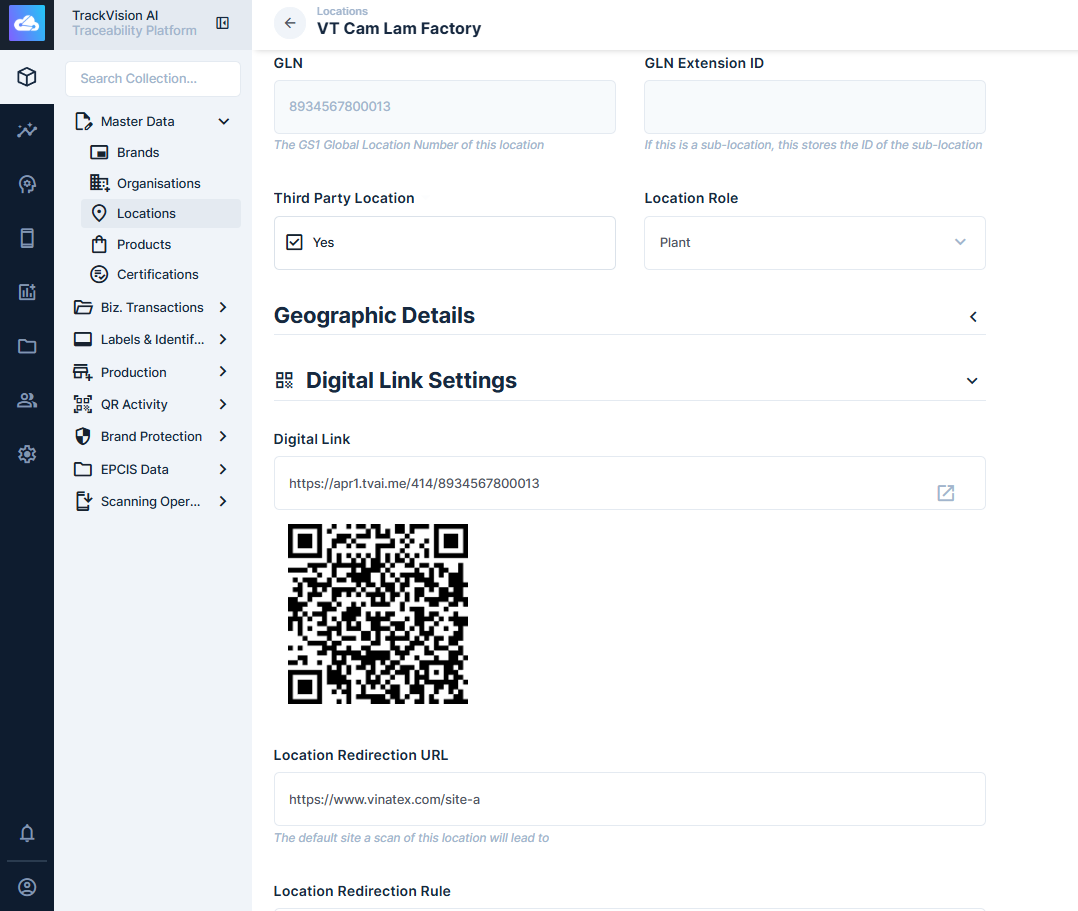Click the QR grid icon beside Digital Link Settings
Viewport: 1078px width, 911px height.
[x=284, y=380]
